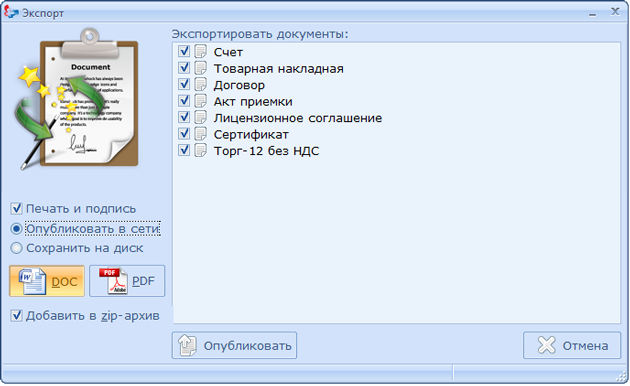Cancel with the Отмена button

pos(572,345)
